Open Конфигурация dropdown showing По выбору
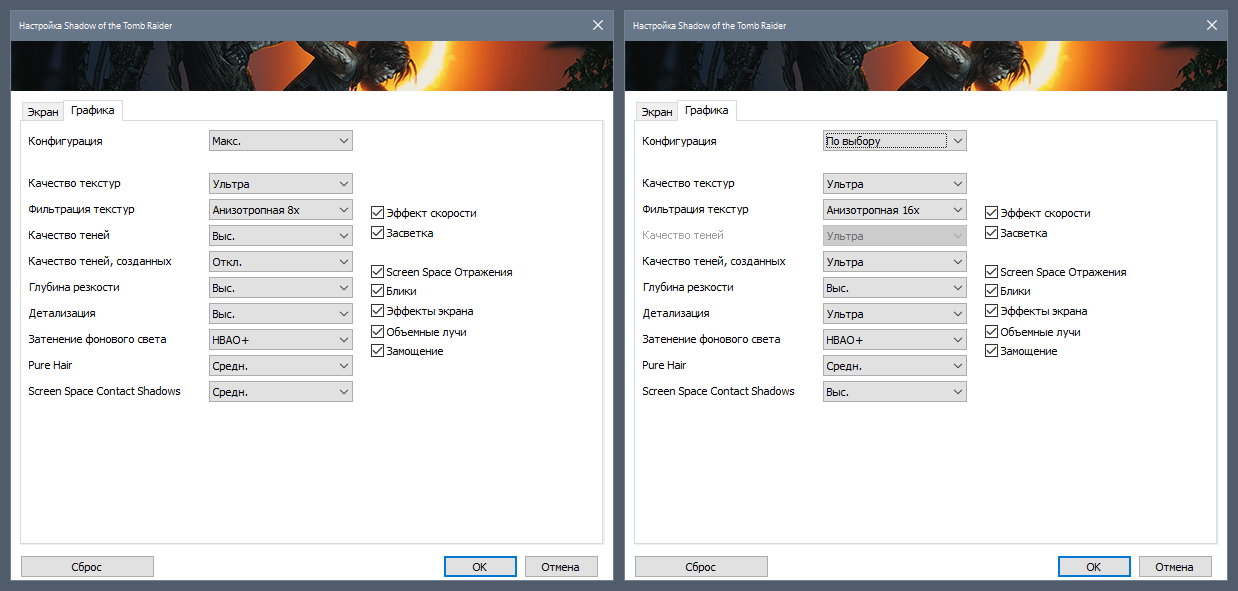The image size is (1238, 591). (x=895, y=141)
